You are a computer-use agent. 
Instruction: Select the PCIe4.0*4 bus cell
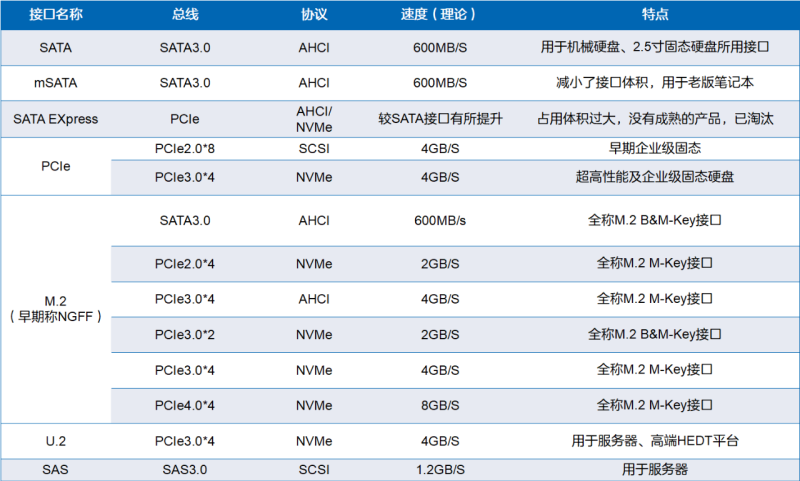(186, 404)
